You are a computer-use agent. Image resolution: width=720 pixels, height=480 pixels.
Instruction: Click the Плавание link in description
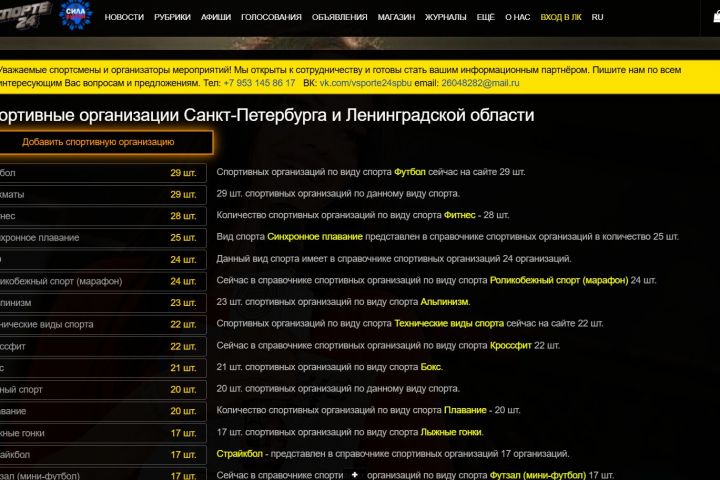pos(465,410)
